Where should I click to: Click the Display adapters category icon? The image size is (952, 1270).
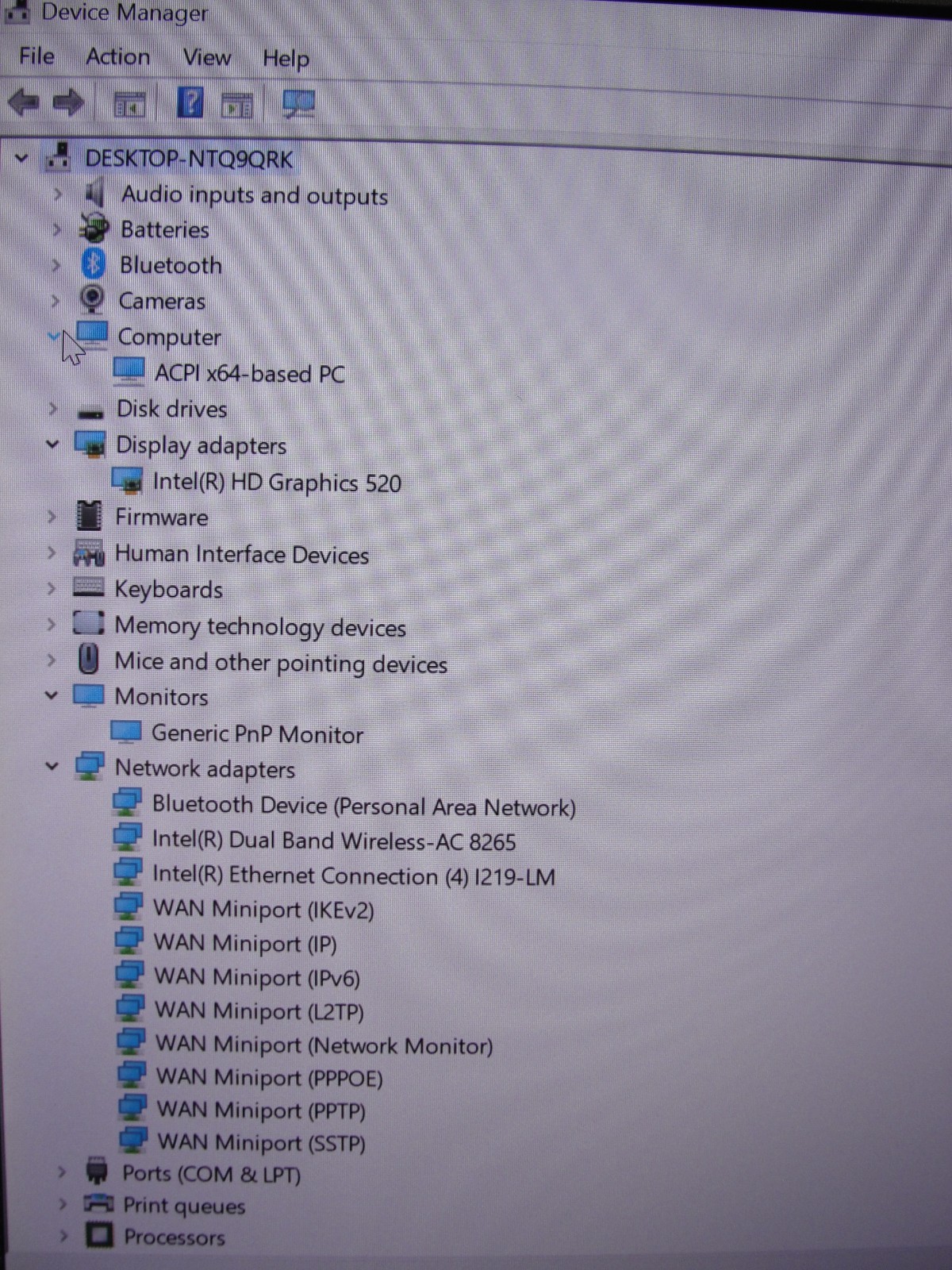point(90,444)
